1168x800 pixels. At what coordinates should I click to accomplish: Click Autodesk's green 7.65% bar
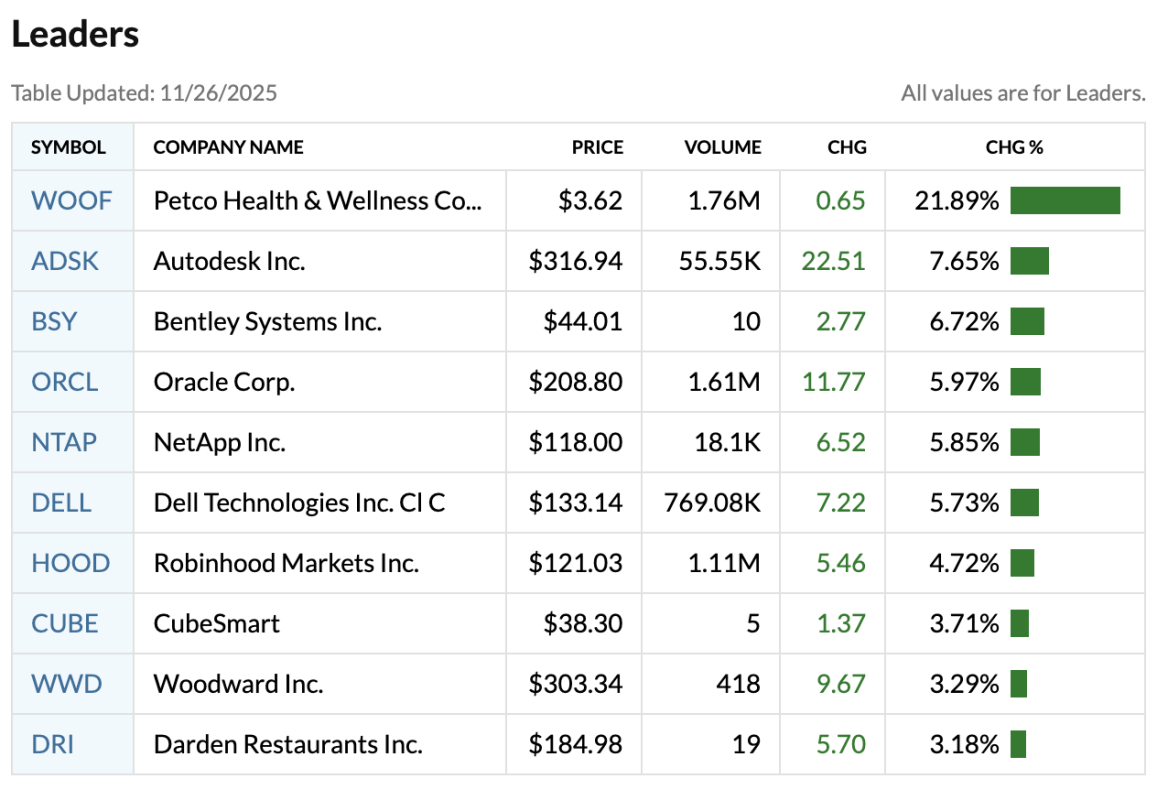[x=1029, y=262]
